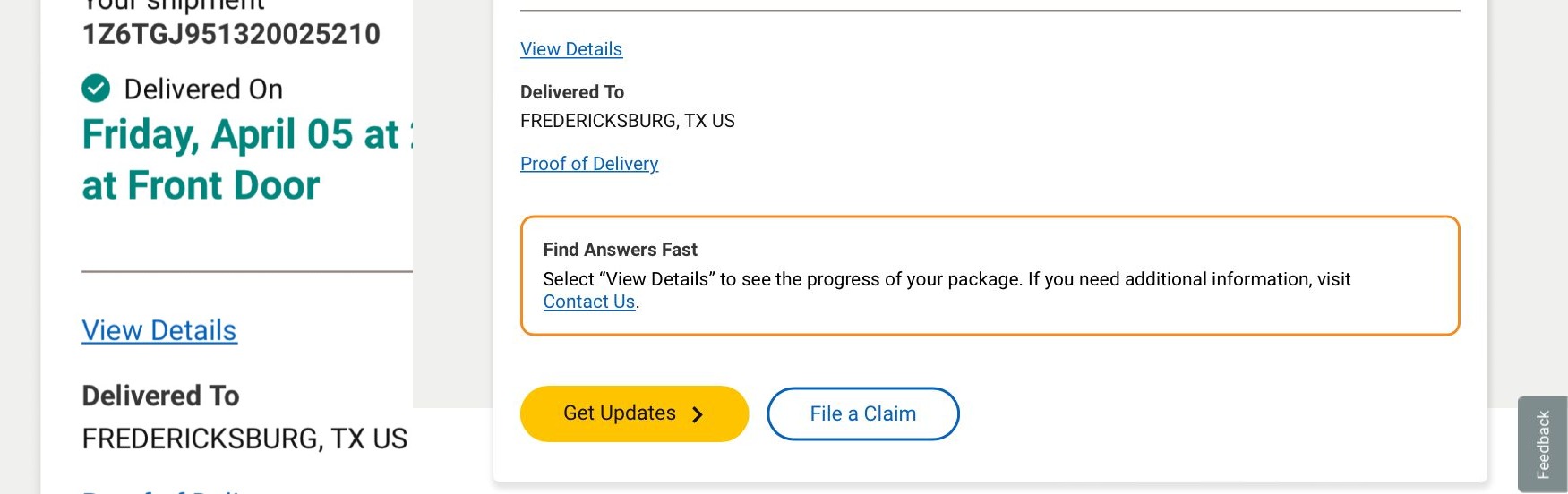Click the large FREDERICKSBURG, TX US address text
The height and width of the screenshot is (494, 1568).
(244, 439)
